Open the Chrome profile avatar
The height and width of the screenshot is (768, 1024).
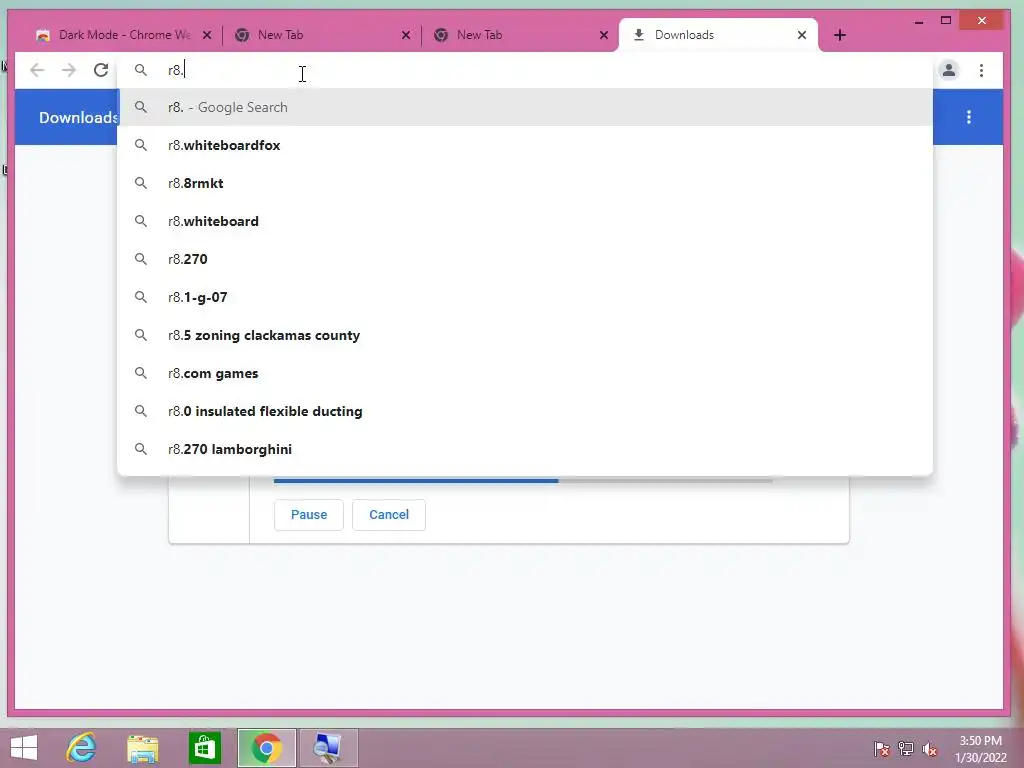[x=949, y=70]
